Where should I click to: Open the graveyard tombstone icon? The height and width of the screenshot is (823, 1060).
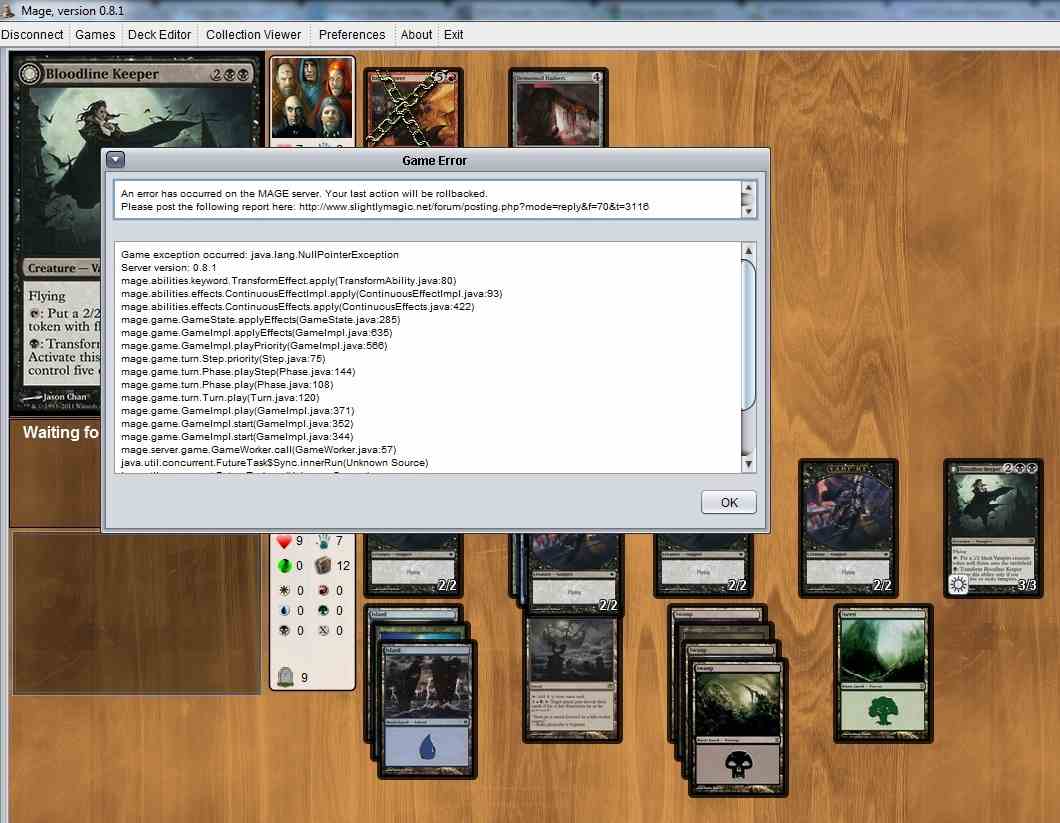[285, 676]
